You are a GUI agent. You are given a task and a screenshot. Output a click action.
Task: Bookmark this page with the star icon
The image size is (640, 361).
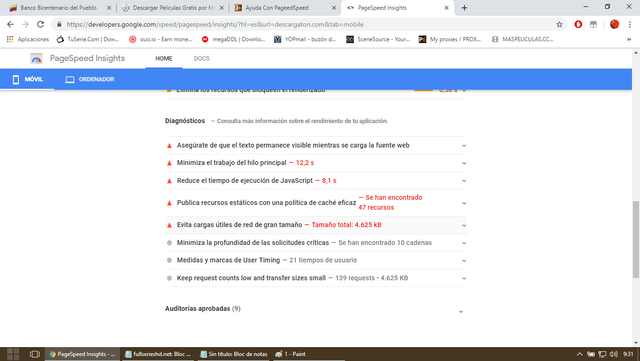click(559, 25)
